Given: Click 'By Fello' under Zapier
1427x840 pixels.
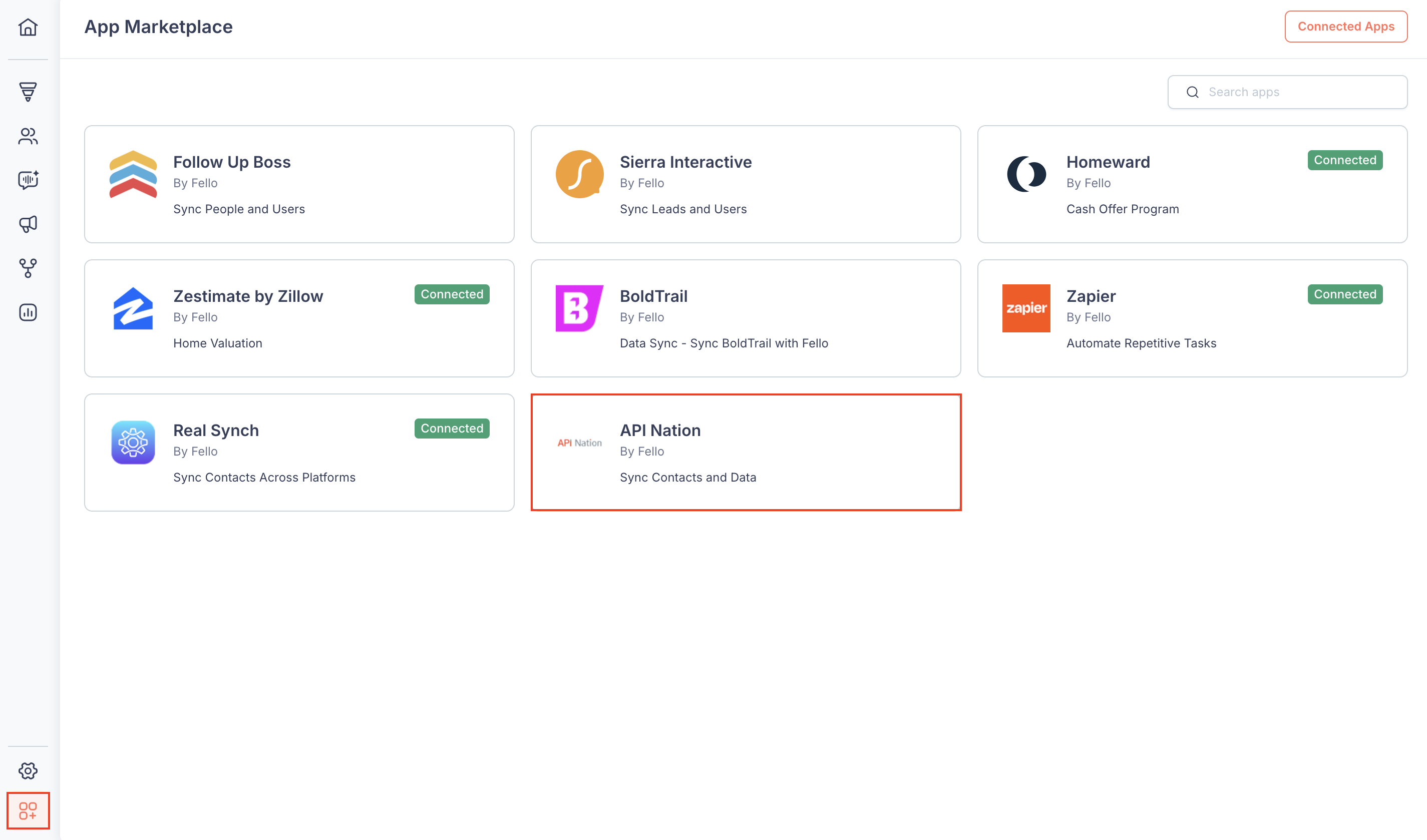Looking at the screenshot, I should pos(1089,317).
